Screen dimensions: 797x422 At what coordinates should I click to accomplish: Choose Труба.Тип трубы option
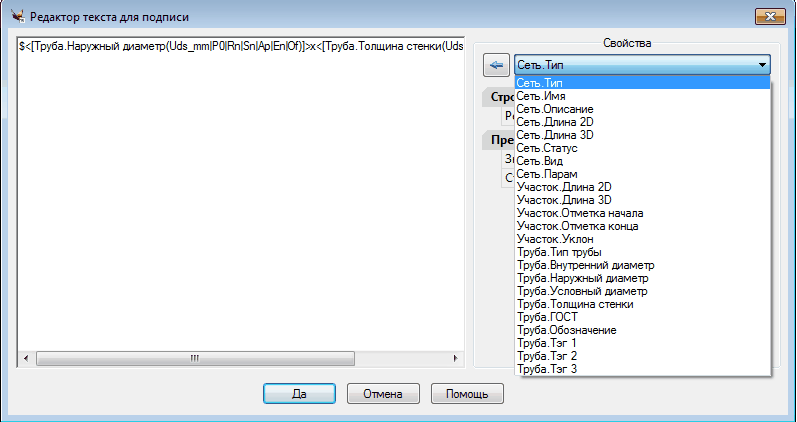pos(559,252)
